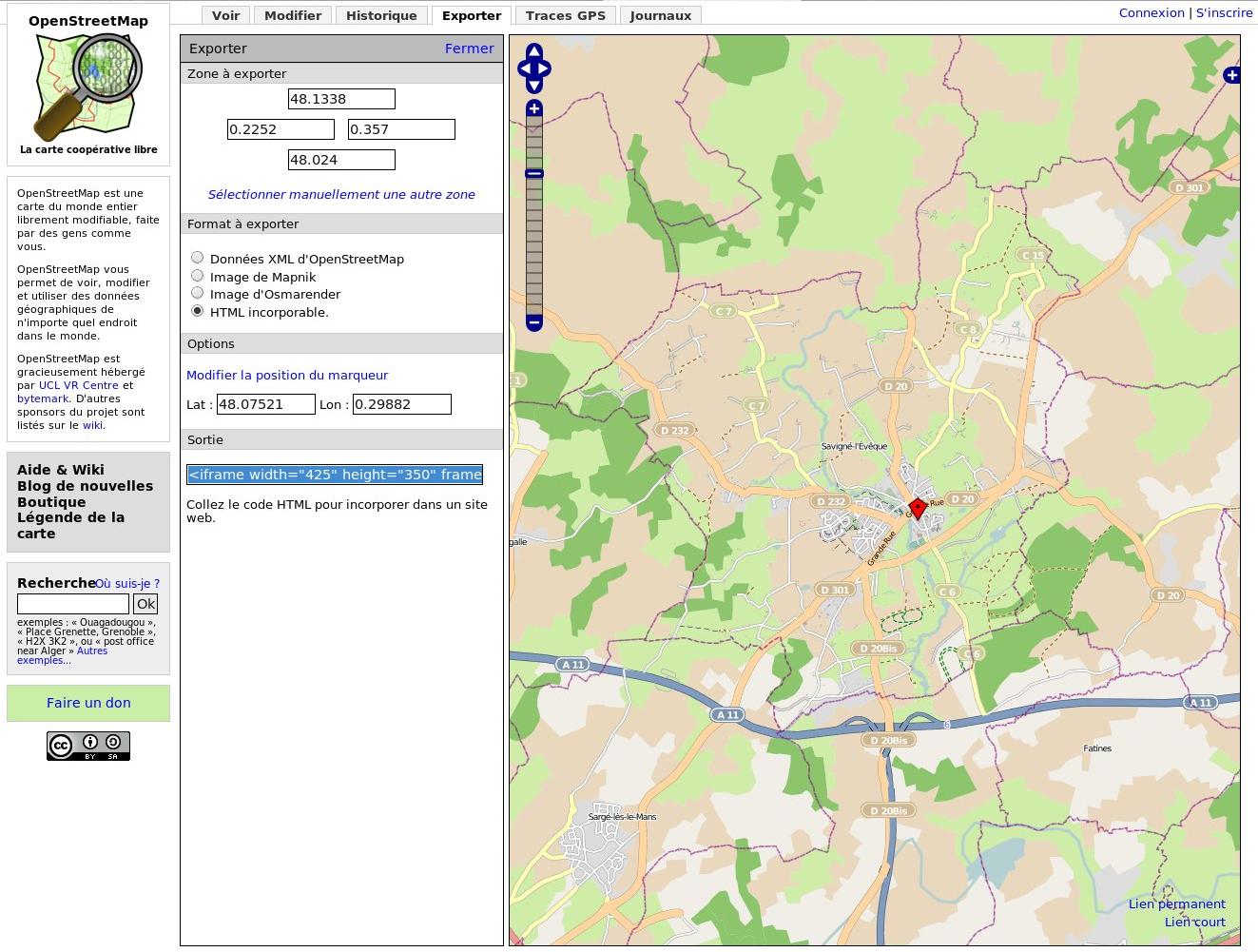Click the marker Lat field
1258x952 pixels.
coord(266,404)
